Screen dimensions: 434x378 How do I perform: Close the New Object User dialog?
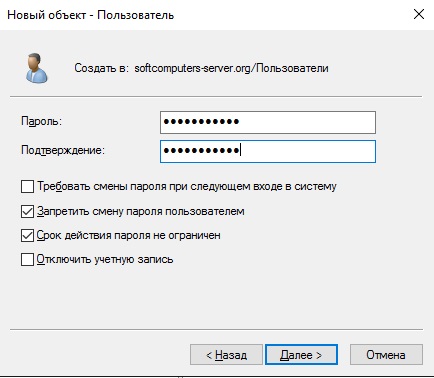[419, 14]
